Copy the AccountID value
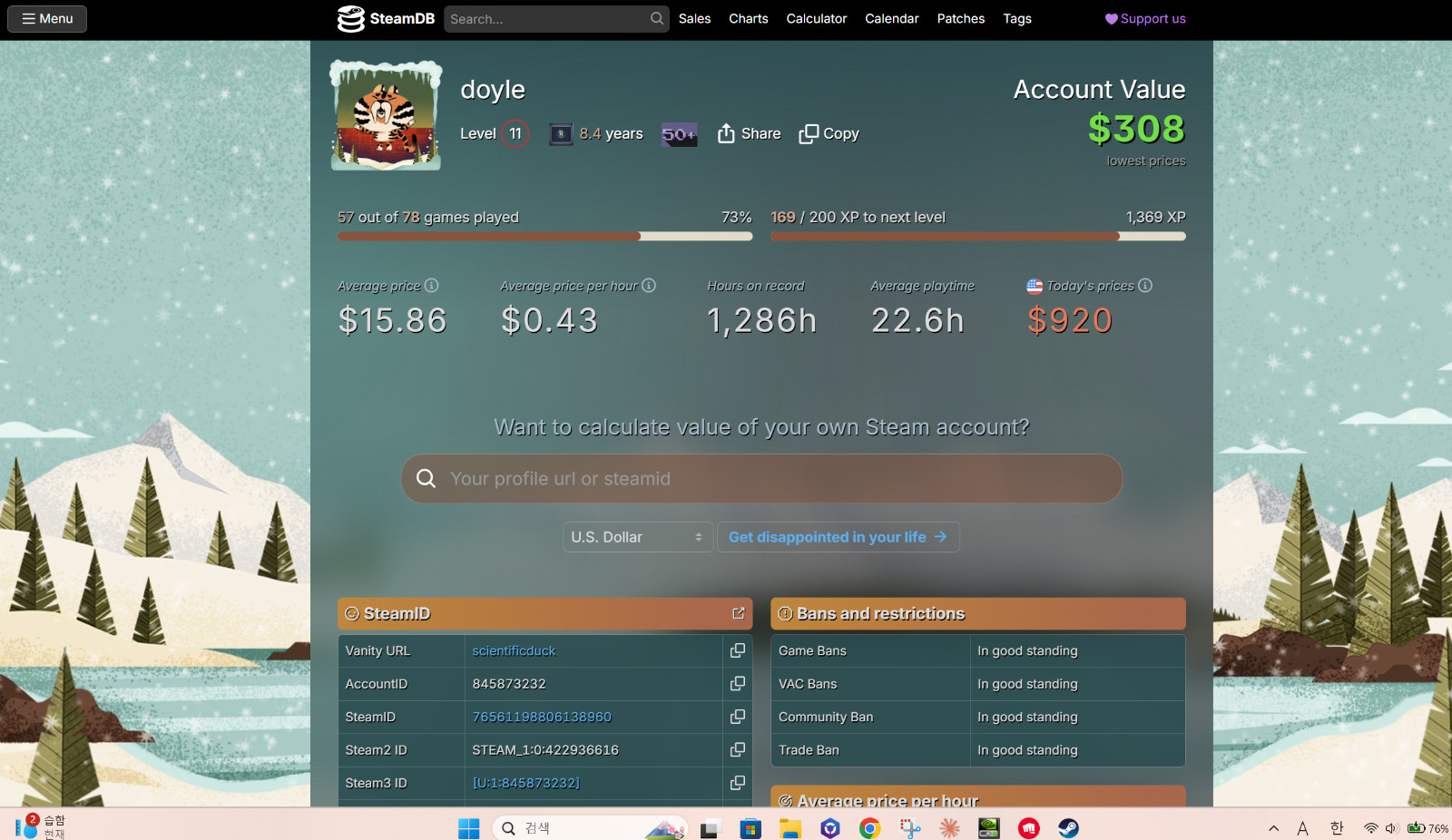This screenshot has height=840, width=1452. point(738,683)
